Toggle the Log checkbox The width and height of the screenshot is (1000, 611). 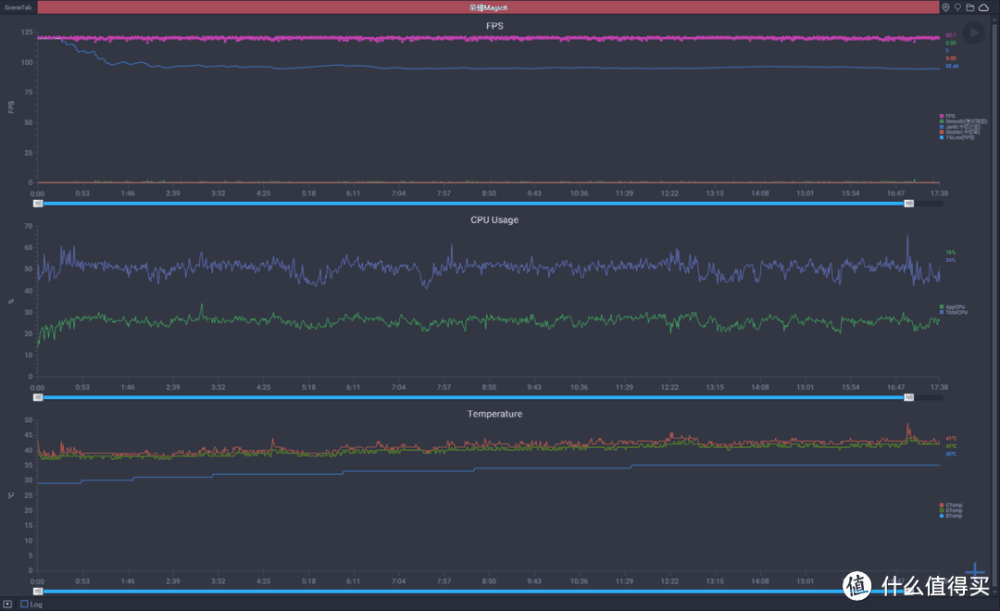click(x=24, y=604)
